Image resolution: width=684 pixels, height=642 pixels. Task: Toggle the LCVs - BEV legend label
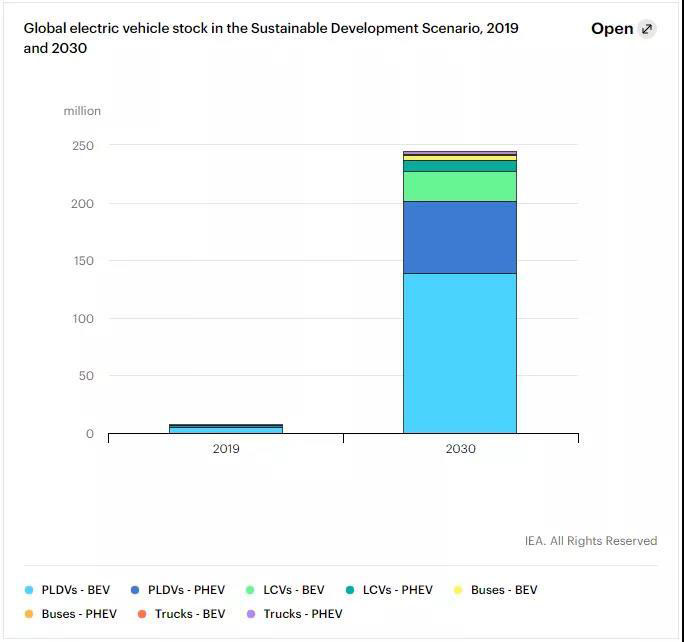click(x=294, y=590)
